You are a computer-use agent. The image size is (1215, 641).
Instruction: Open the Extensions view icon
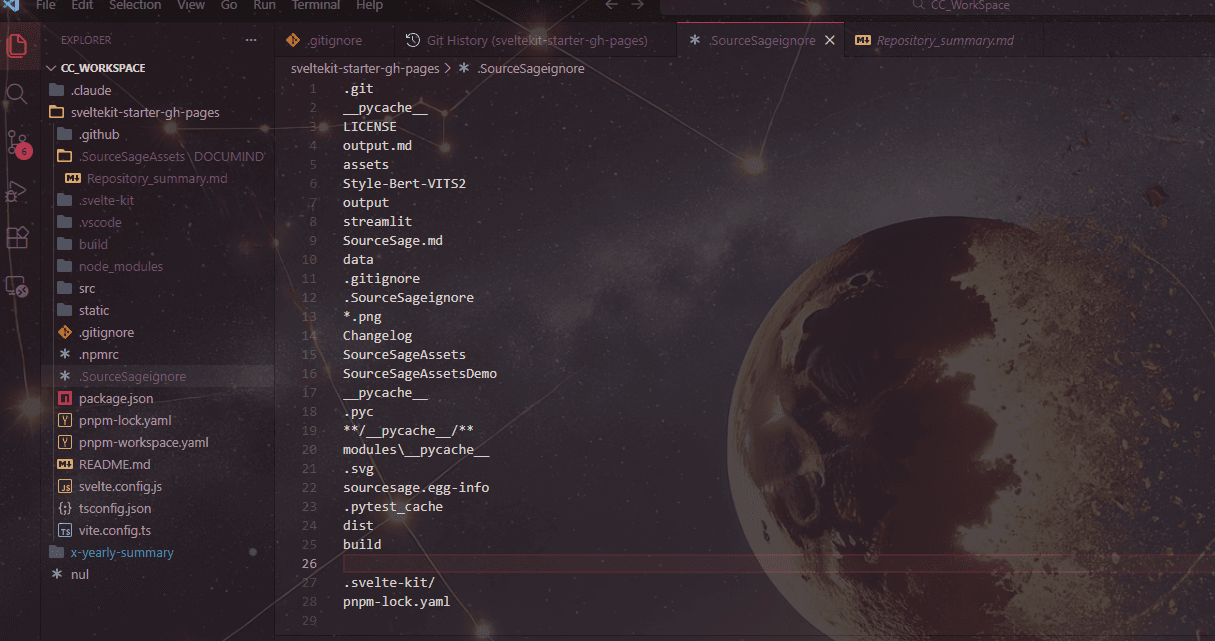tap(17, 238)
